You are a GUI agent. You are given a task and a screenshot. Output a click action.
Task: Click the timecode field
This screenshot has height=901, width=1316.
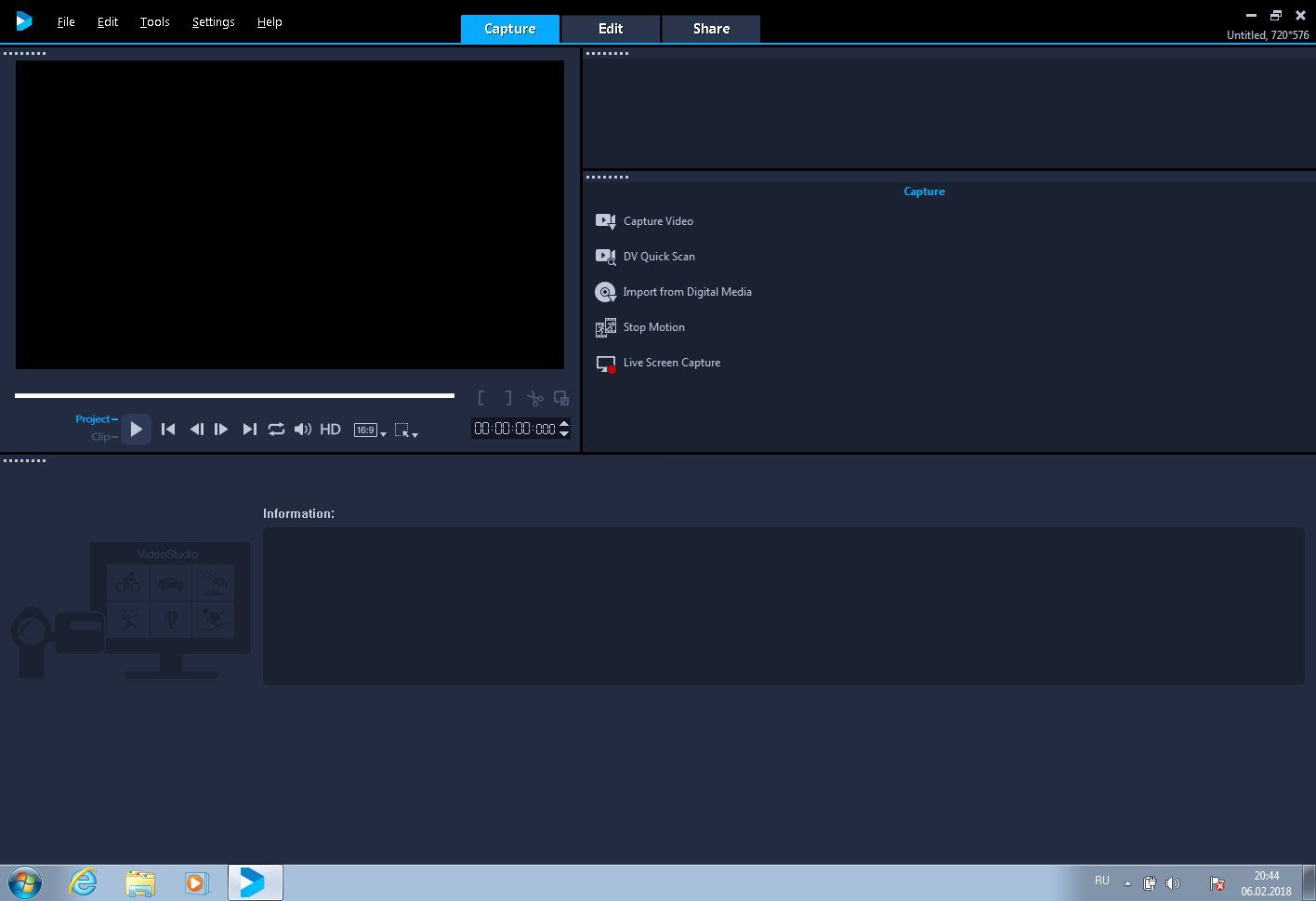tap(514, 429)
